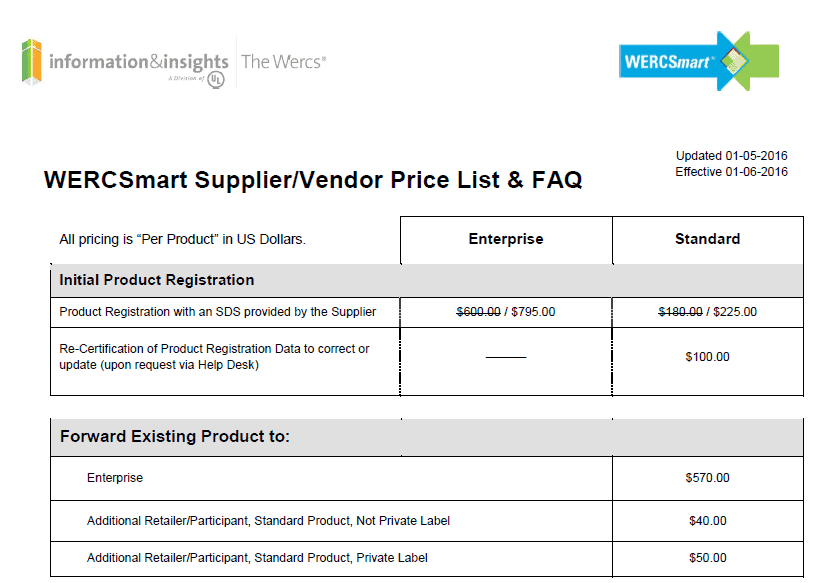Click the Not Private Label retailer row
Viewport: 819px width, 583px height.
(x=427, y=521)
